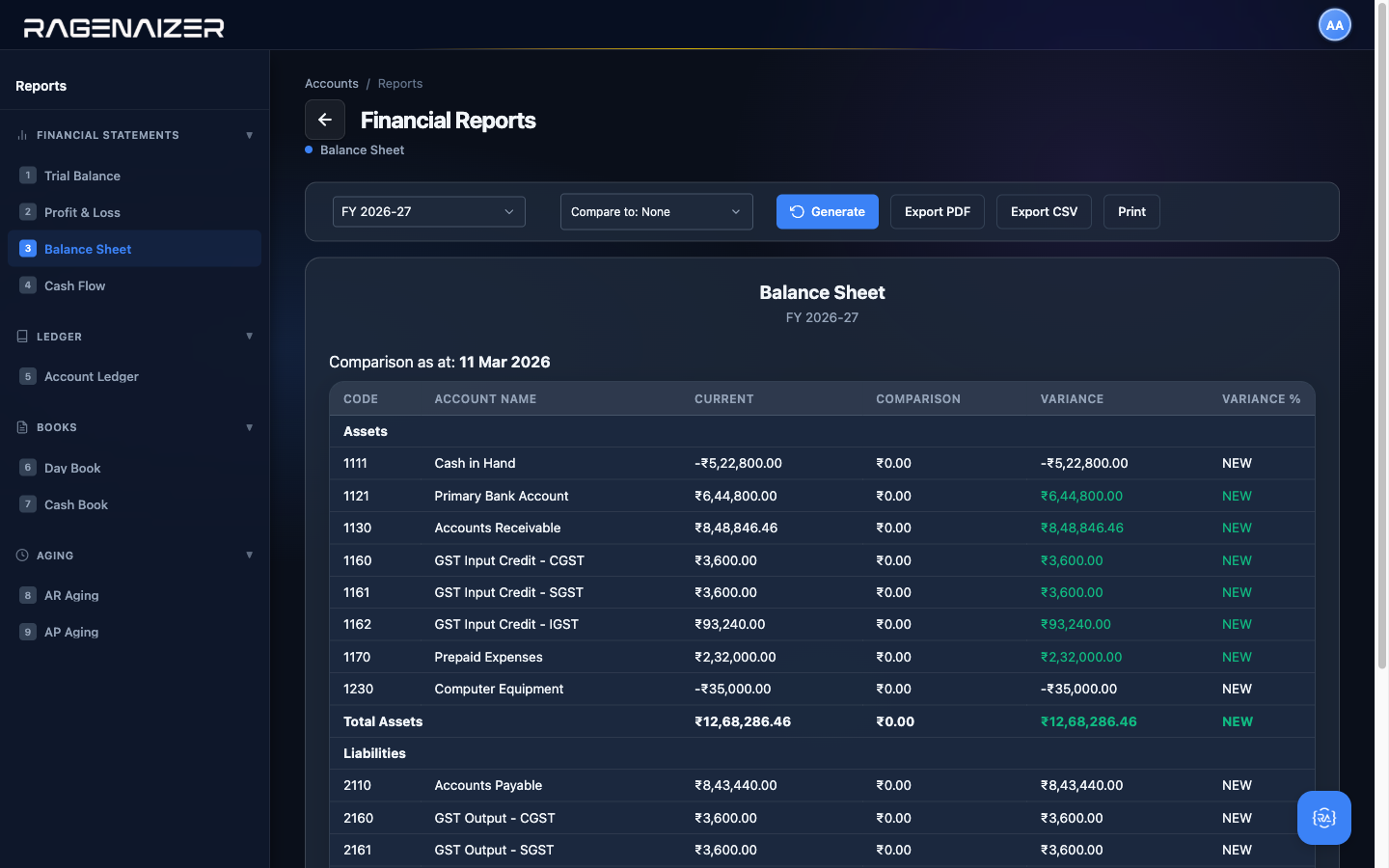Click the 11 Mar 2026 comparison date
The image size is (1389, 868).
(504, 363)
